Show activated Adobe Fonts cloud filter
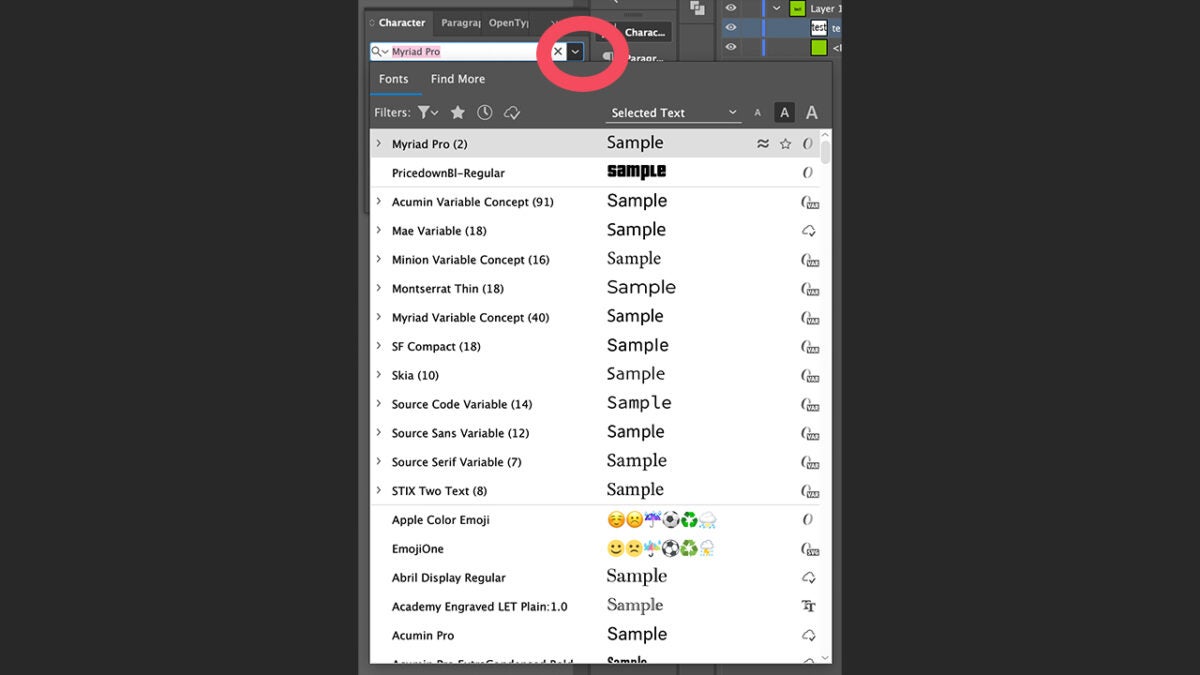This screenshot has height=675, width=1200. (x=512, y=113)
